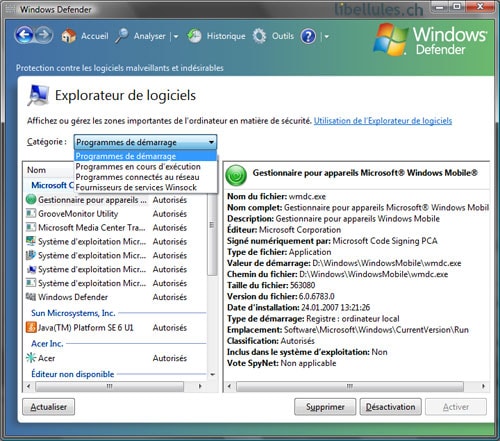Click the Explorateur de logiciels header icon
This screenshot has width=500, height=441.
coord(38,95)
